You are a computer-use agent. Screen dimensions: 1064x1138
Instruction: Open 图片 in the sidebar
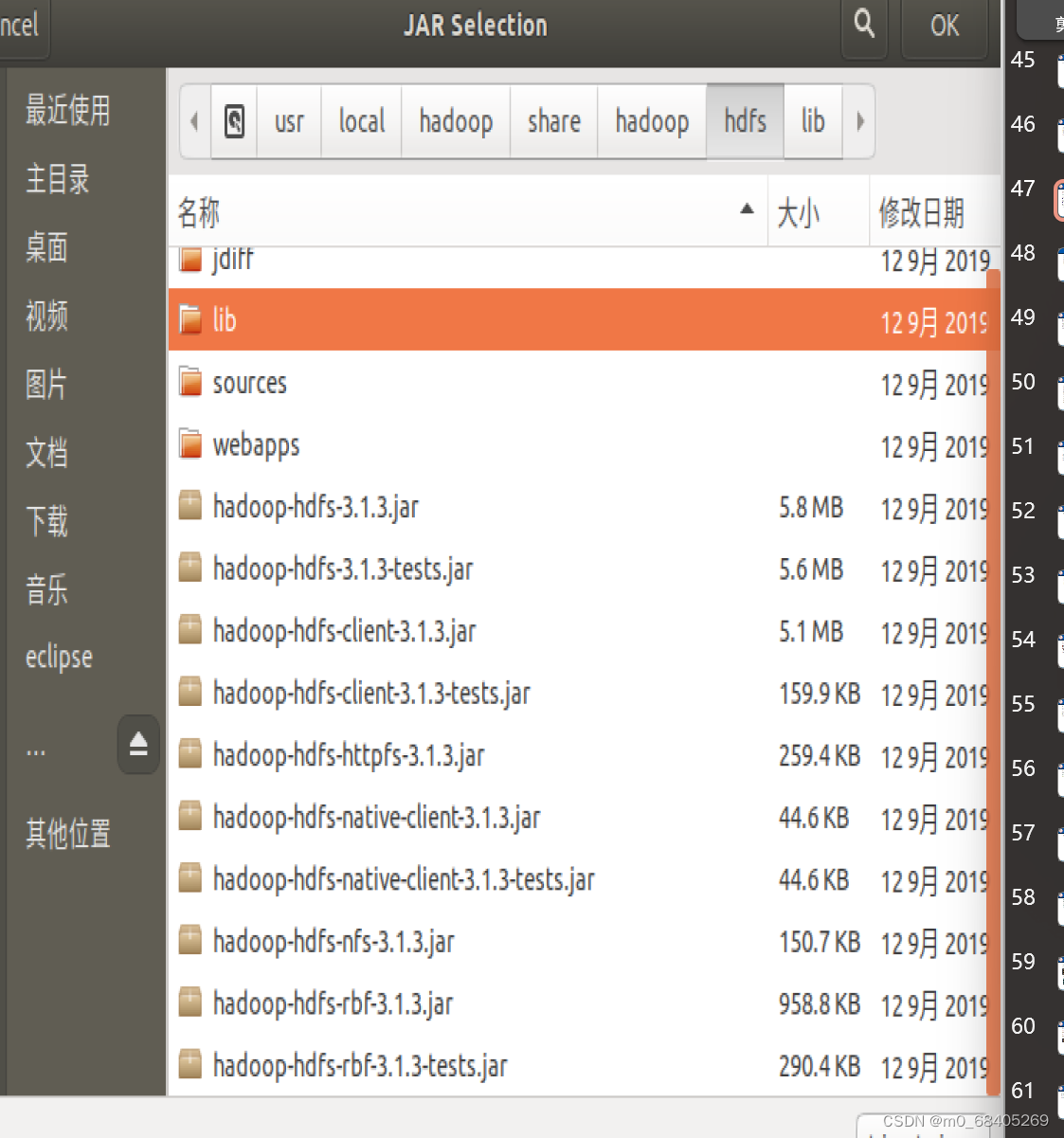point(46,384)
